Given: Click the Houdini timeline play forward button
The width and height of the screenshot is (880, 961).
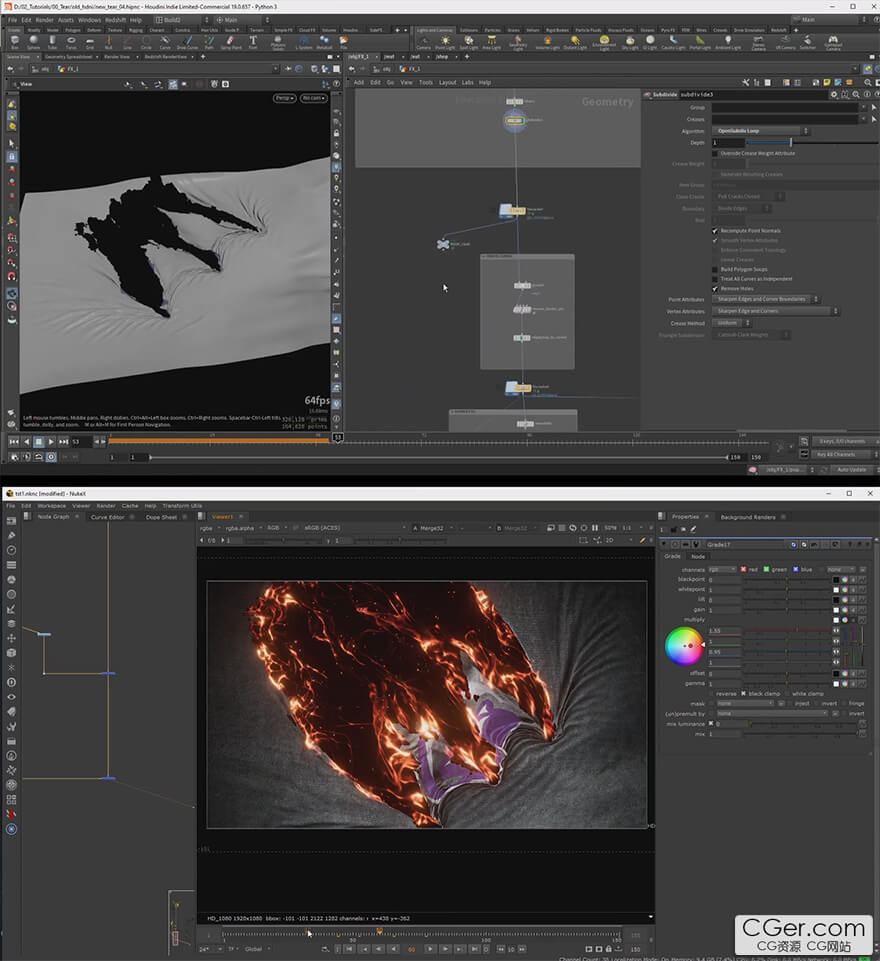Looking at the screenshot, I should click(x=51, y=441).
